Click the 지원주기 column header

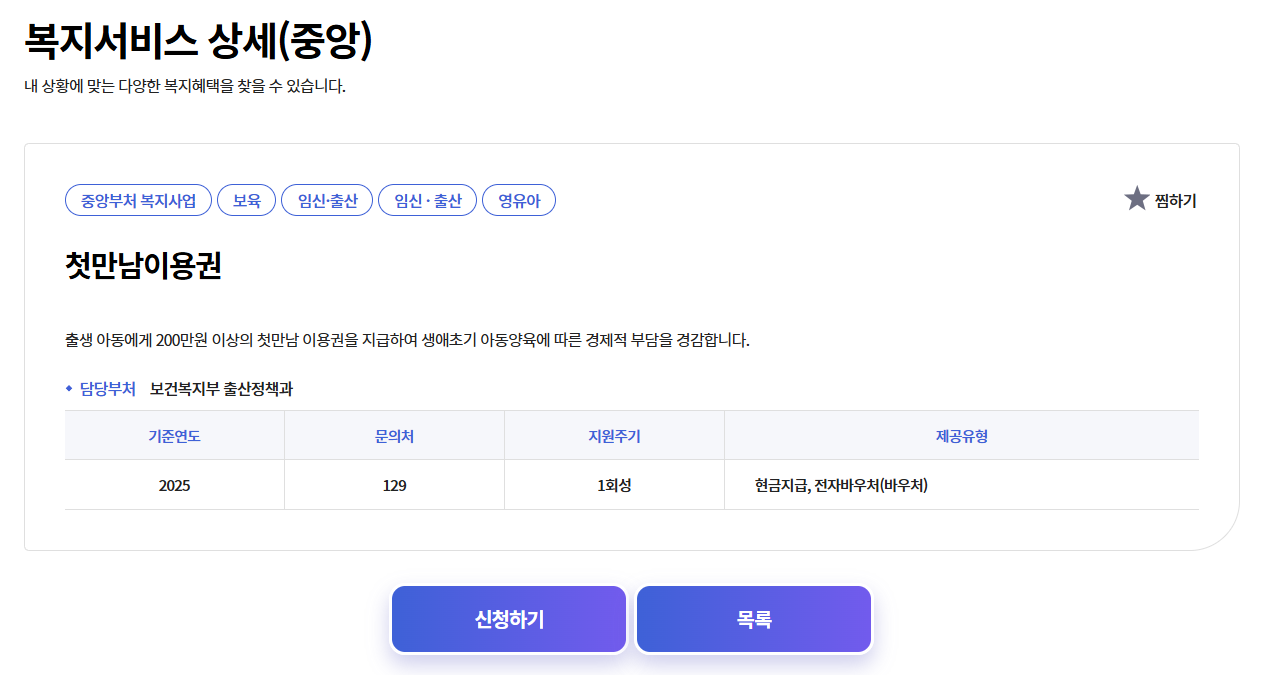coord(614,436)
